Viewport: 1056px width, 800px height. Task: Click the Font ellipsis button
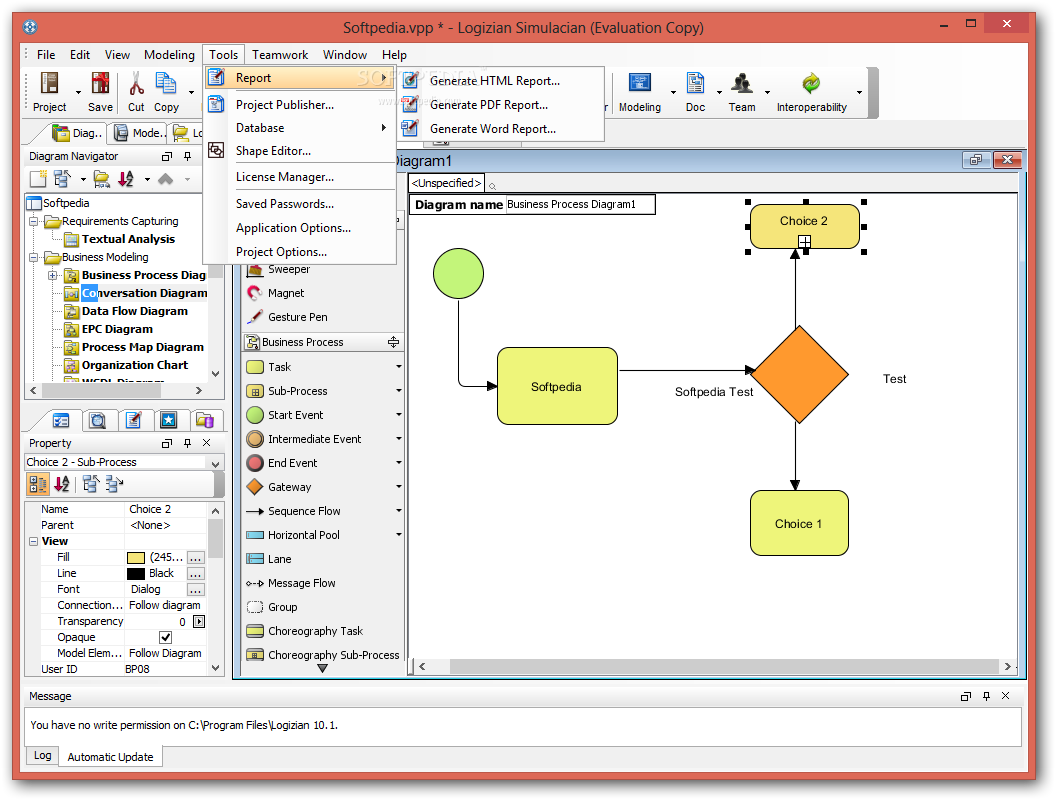(x=195, y=590)
